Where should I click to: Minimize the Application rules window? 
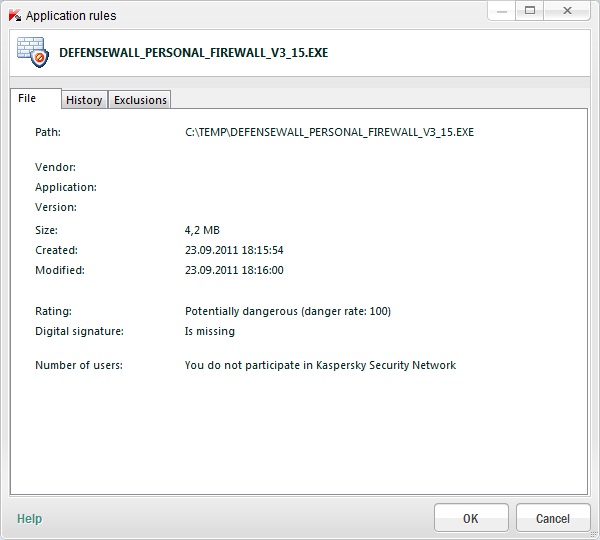tap(502, 11)
